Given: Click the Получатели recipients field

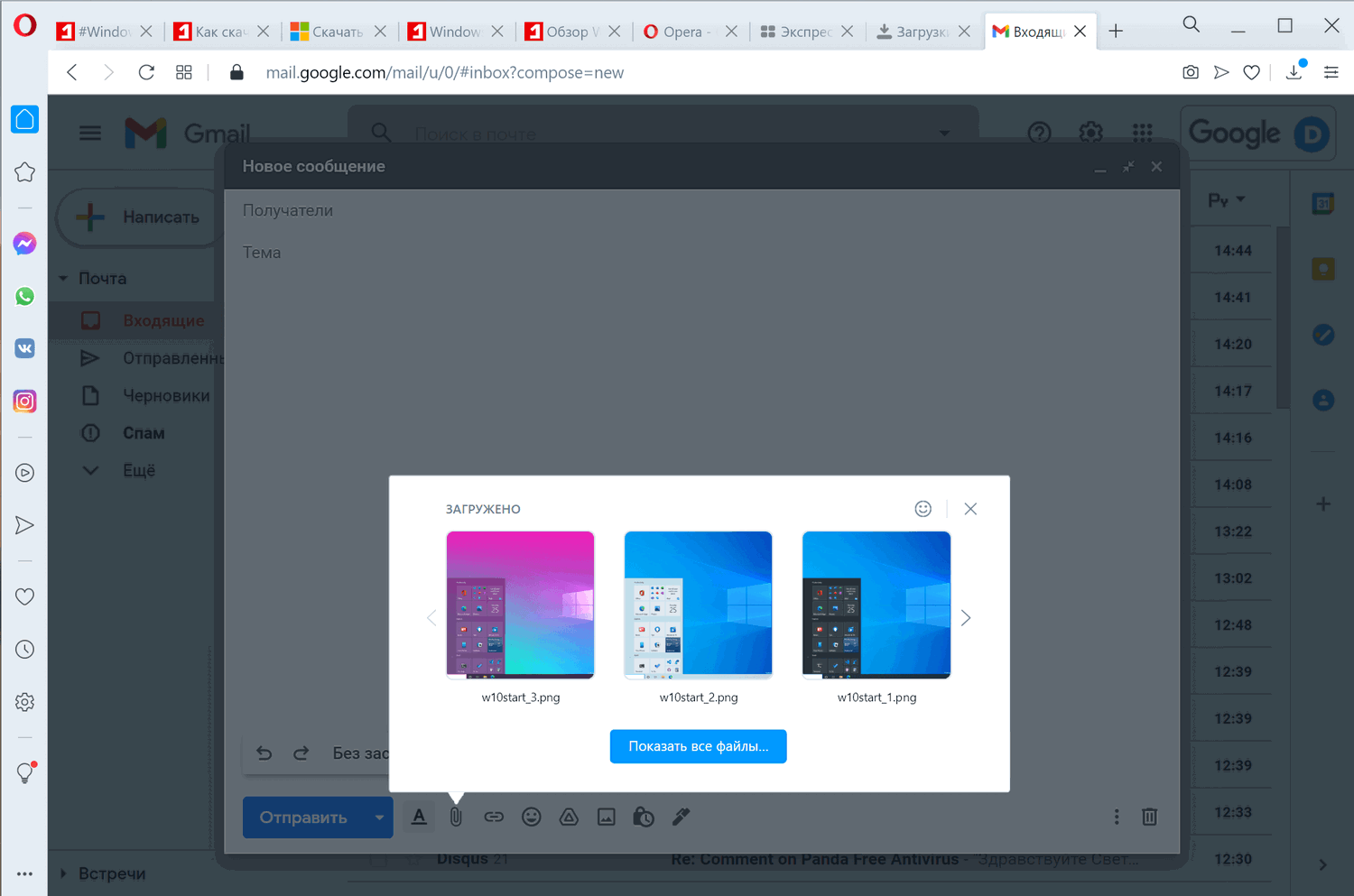Looking at the screenshot, I should (701, 211).
